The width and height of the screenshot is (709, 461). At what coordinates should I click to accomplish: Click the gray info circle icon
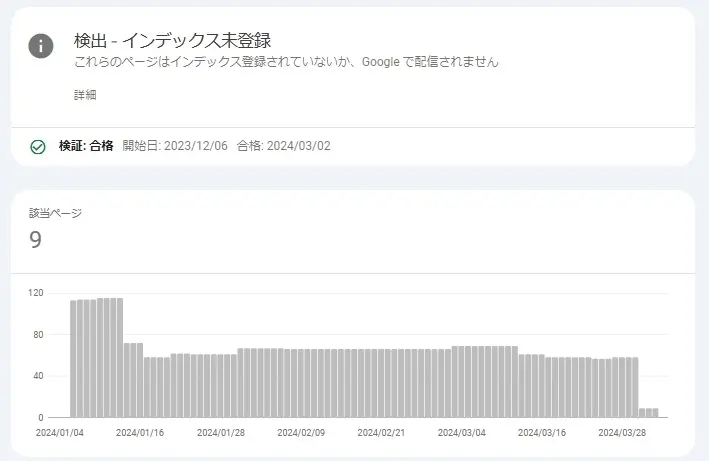click(41, 46)
